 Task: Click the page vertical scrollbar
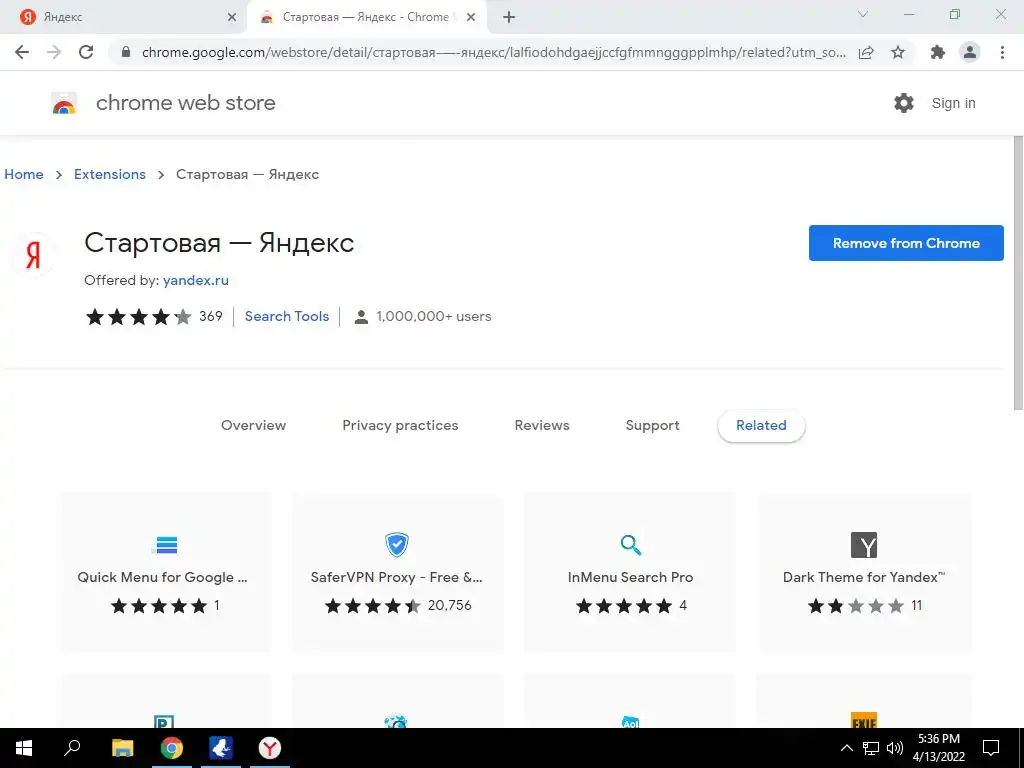[1018, 273]
